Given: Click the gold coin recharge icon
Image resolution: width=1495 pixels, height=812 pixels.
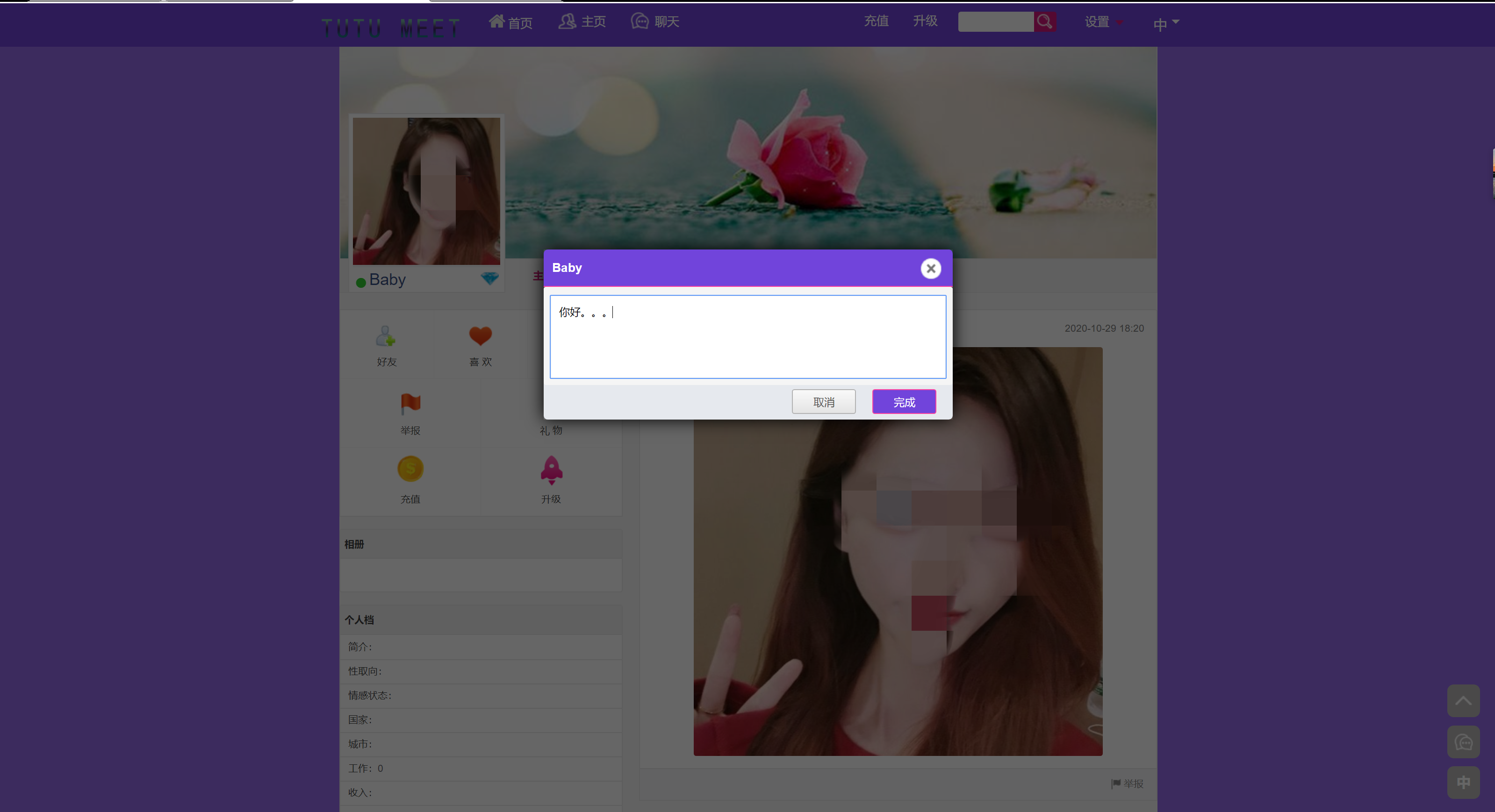Looking at the screenshot, I should click(x=410, y=469).
